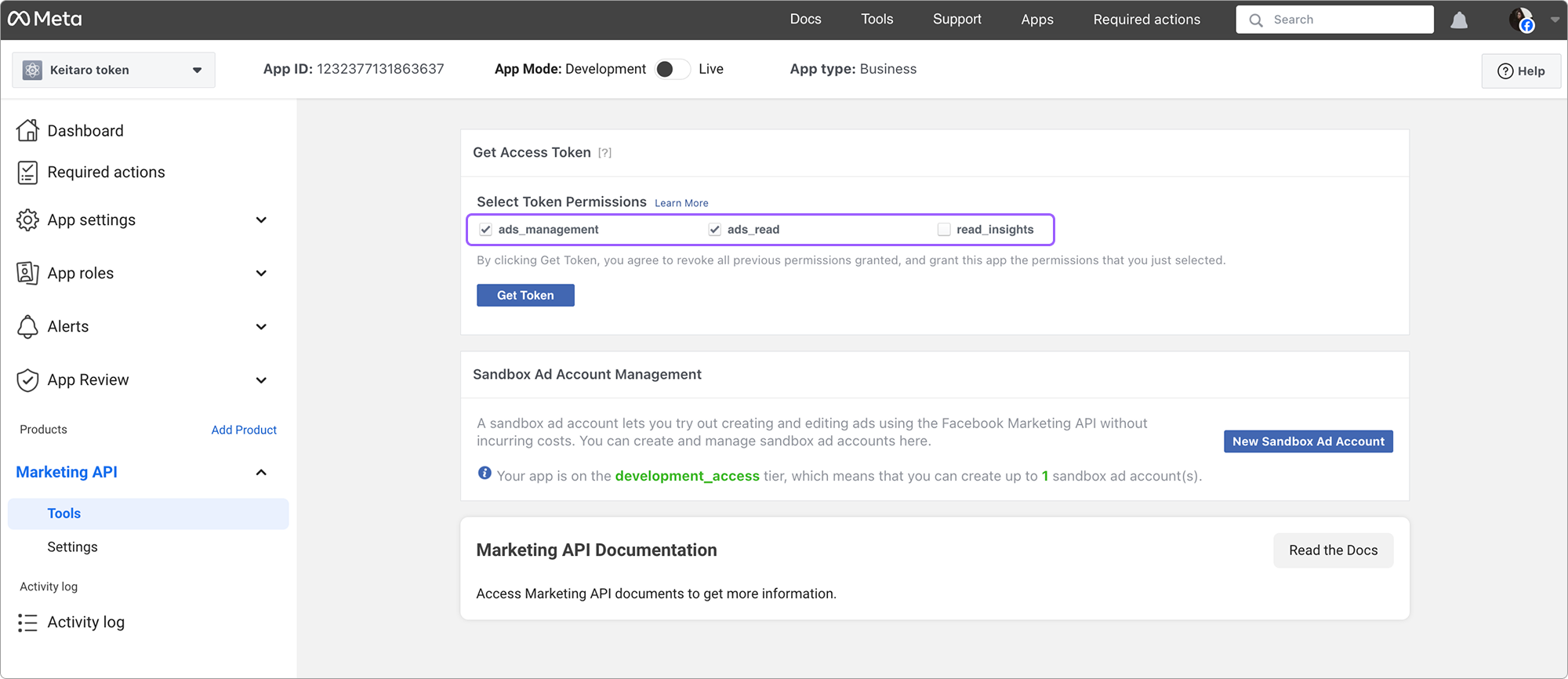Open Activity log in sidebar
Image resolution: width=1568 pixels, height=679 pixels.
pyautogui.click(x=85, y=623)
